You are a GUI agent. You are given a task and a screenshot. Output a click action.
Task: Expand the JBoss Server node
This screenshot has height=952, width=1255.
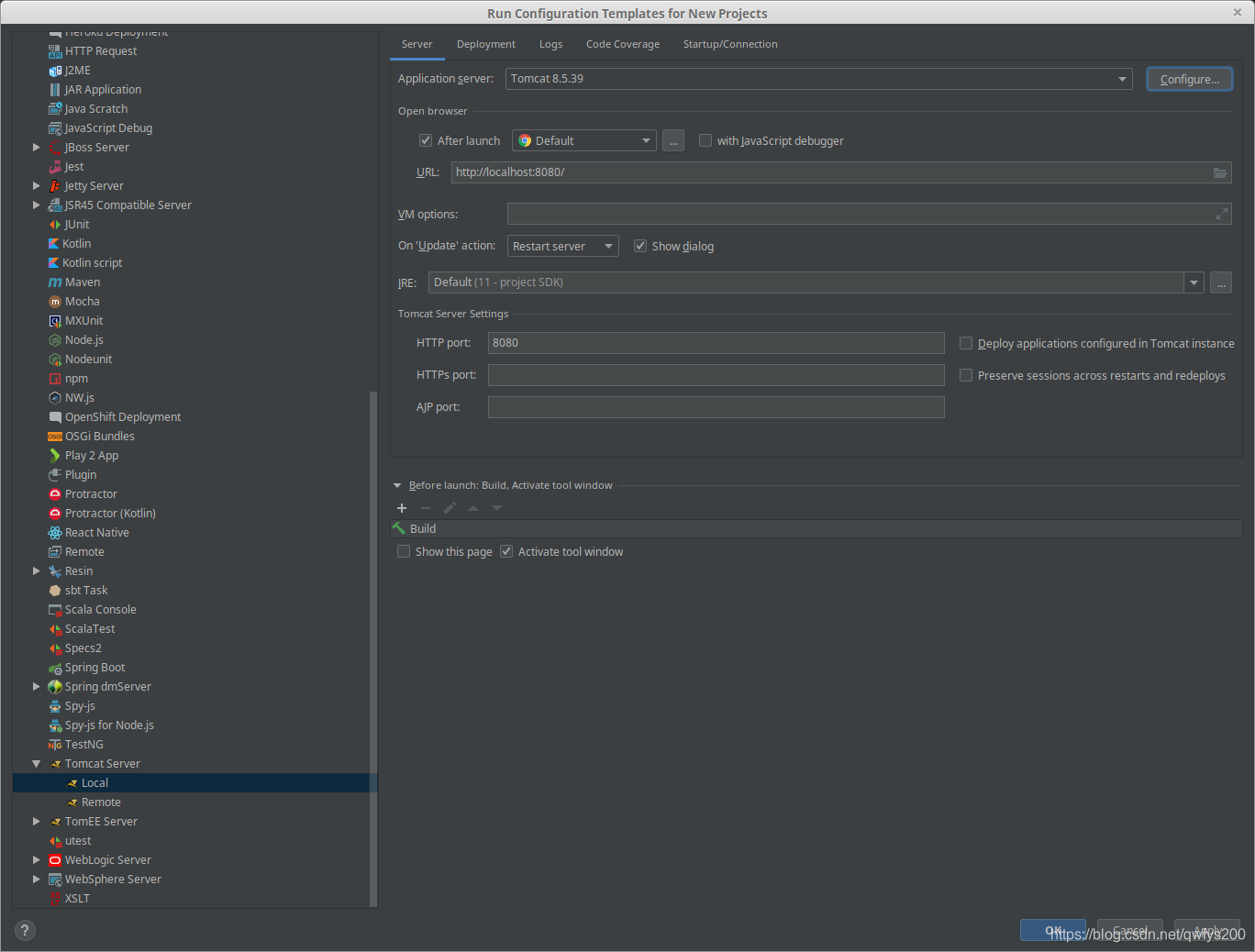tap(37, 148)
